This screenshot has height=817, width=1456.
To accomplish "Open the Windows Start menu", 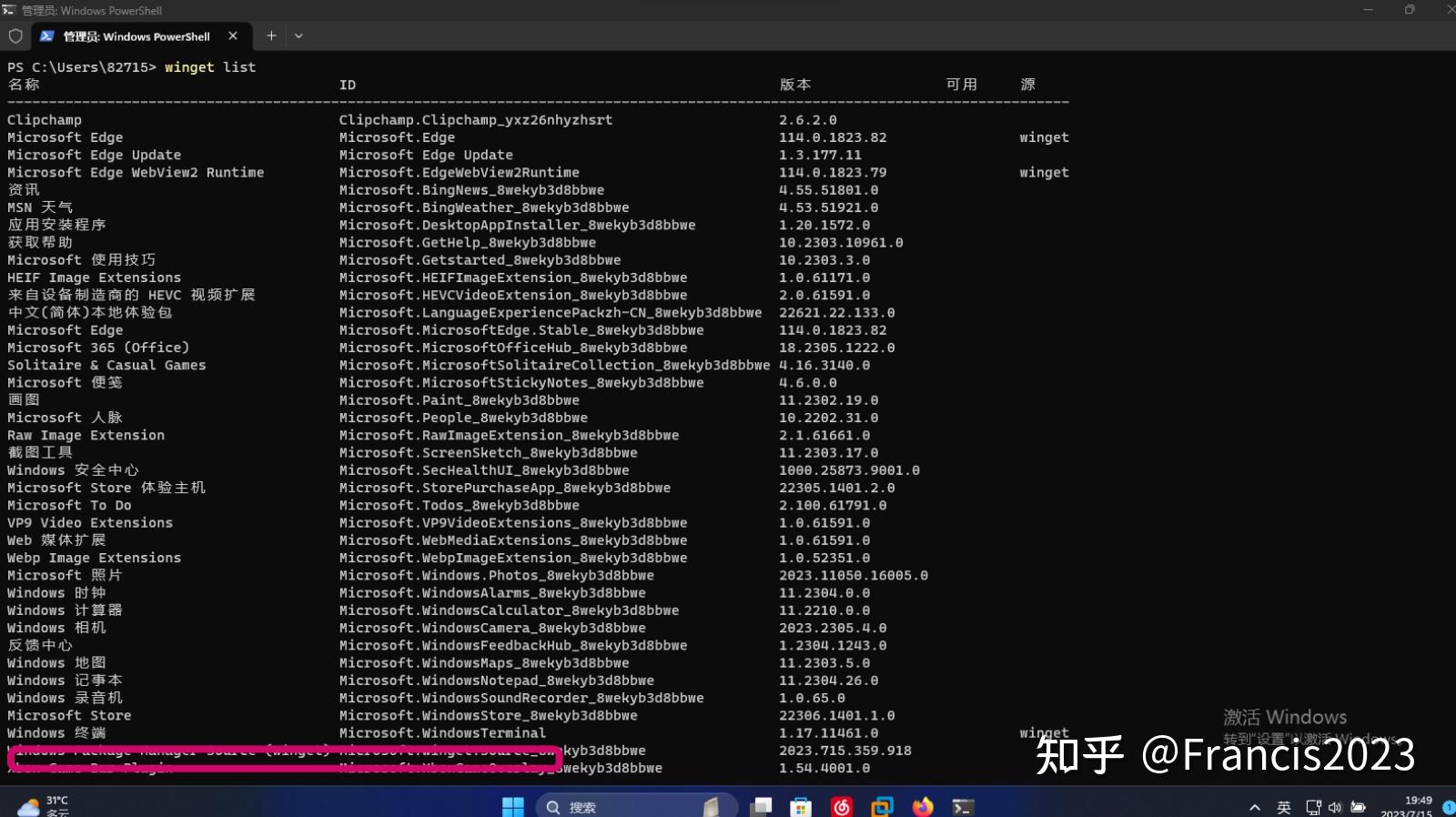I will (x=513, y=806).
